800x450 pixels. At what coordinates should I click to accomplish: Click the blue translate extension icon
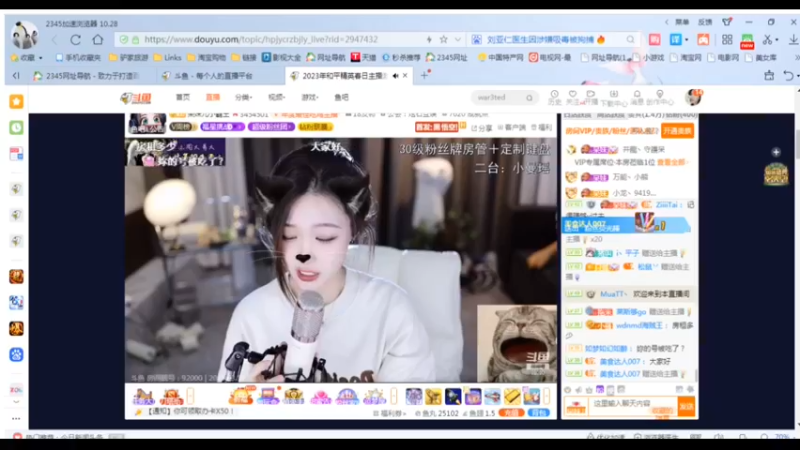tap(676, 39)
